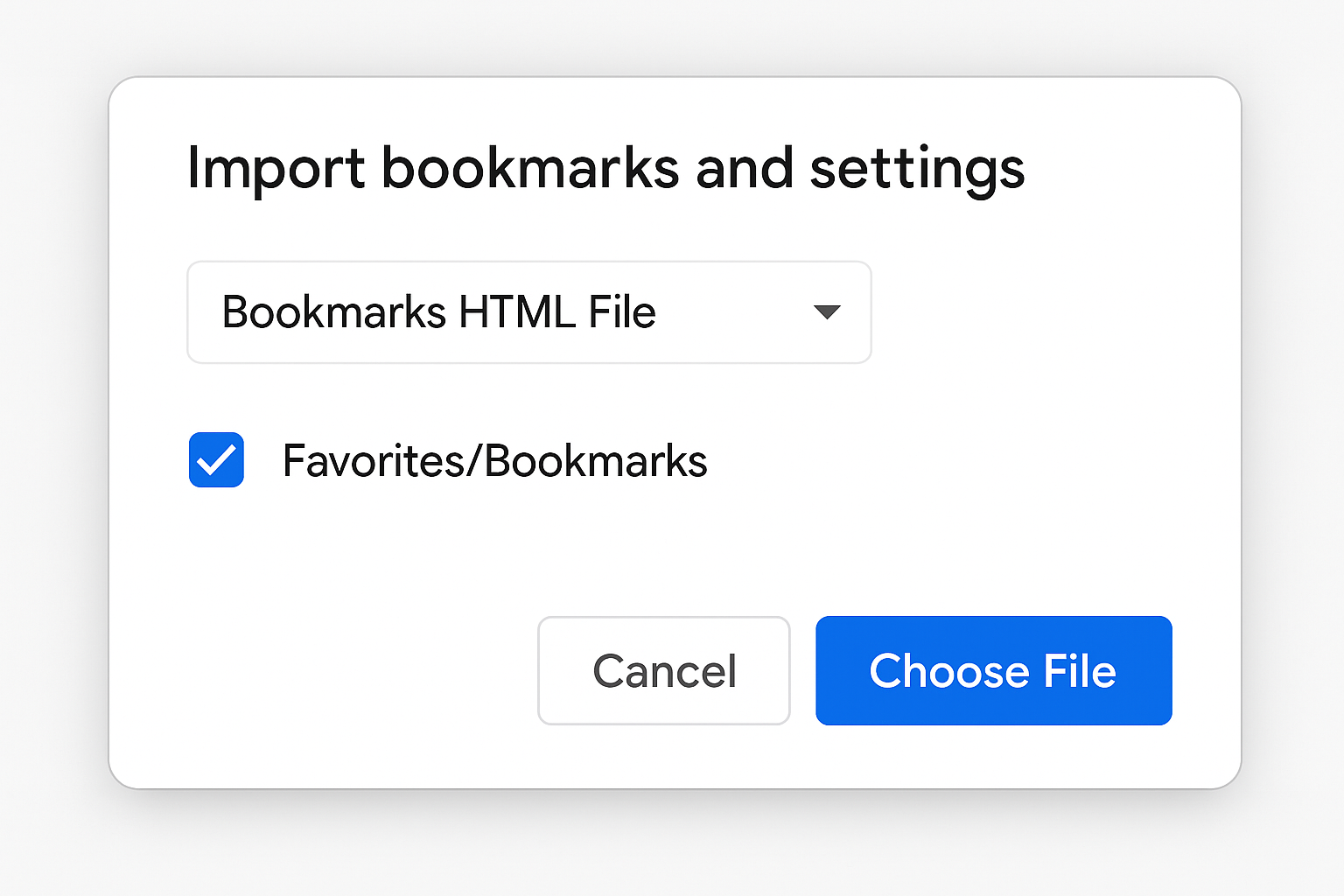The width and height of the screenshot is (1344, 896).
Task: Click the dialog title Import bookmarks and settings
Action: pos(606,168)
